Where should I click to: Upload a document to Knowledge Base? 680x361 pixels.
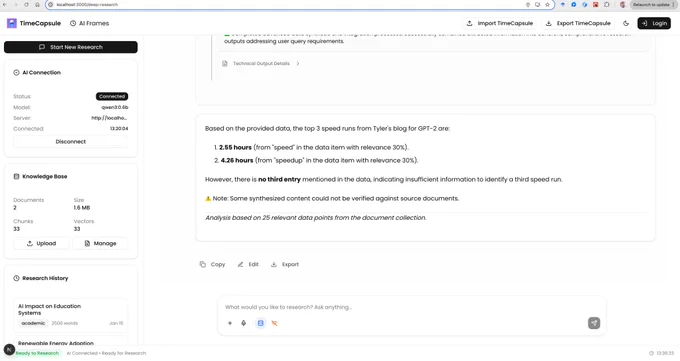click(x=41, y=243)
